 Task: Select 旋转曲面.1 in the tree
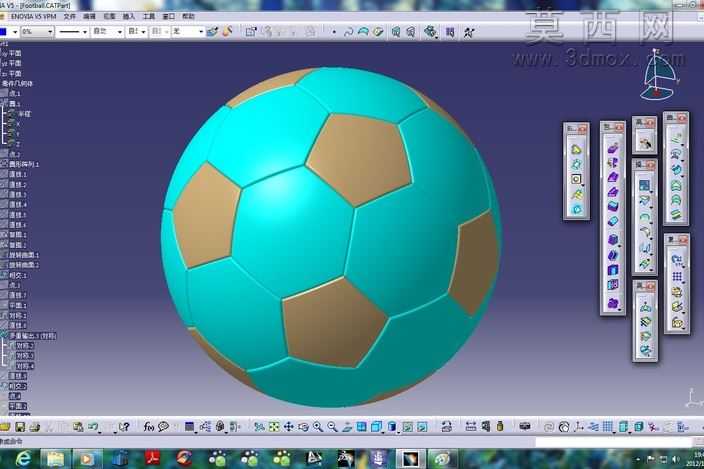click(23, 255)
